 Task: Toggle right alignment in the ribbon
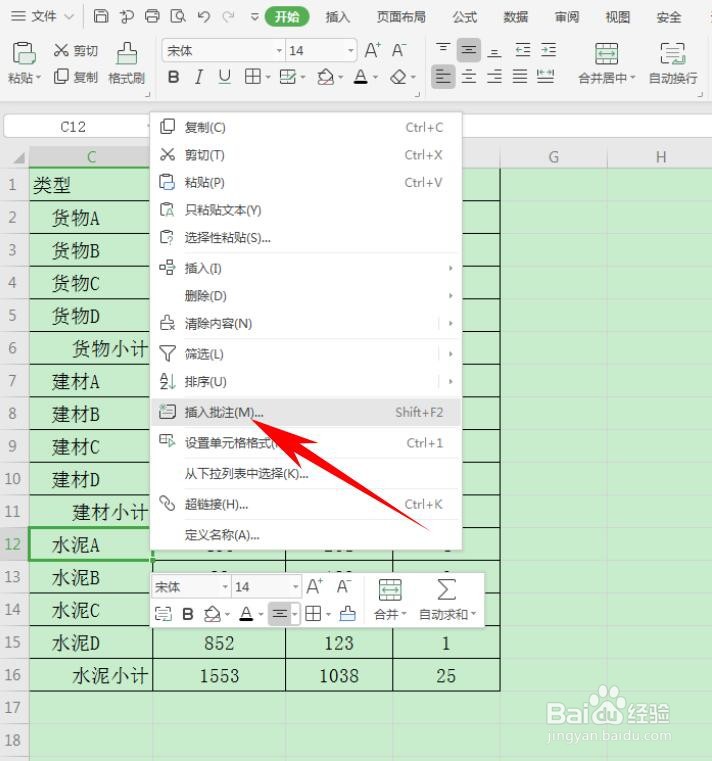(494, 77)
